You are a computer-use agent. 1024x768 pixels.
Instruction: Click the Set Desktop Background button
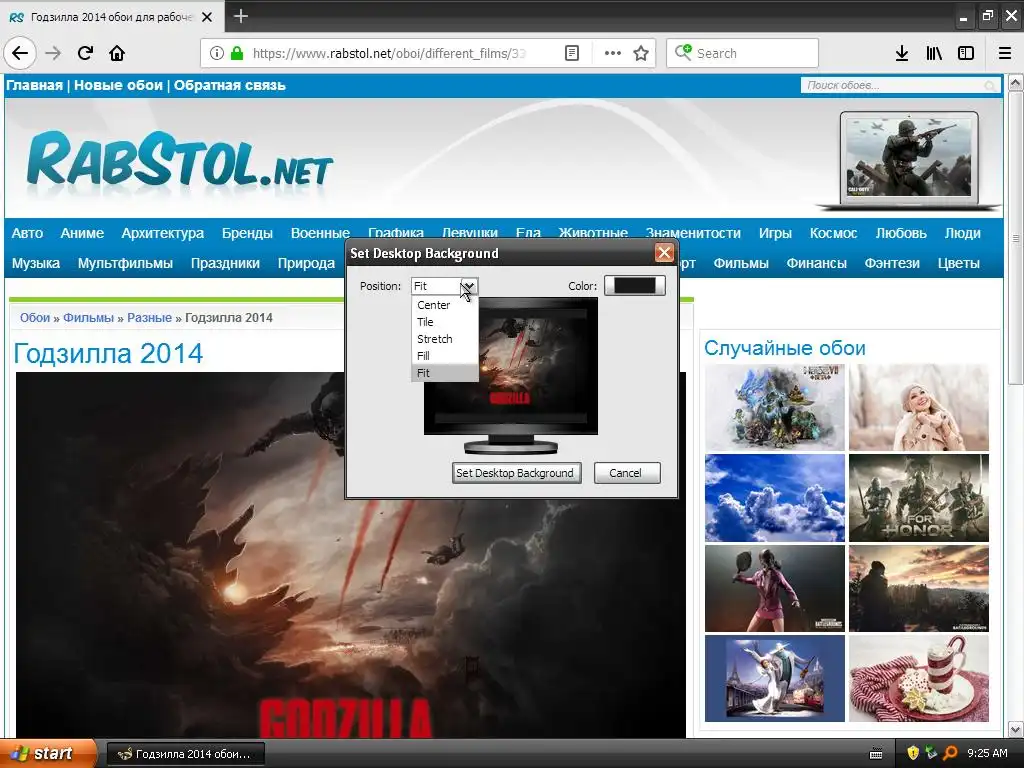coord(515,473)
